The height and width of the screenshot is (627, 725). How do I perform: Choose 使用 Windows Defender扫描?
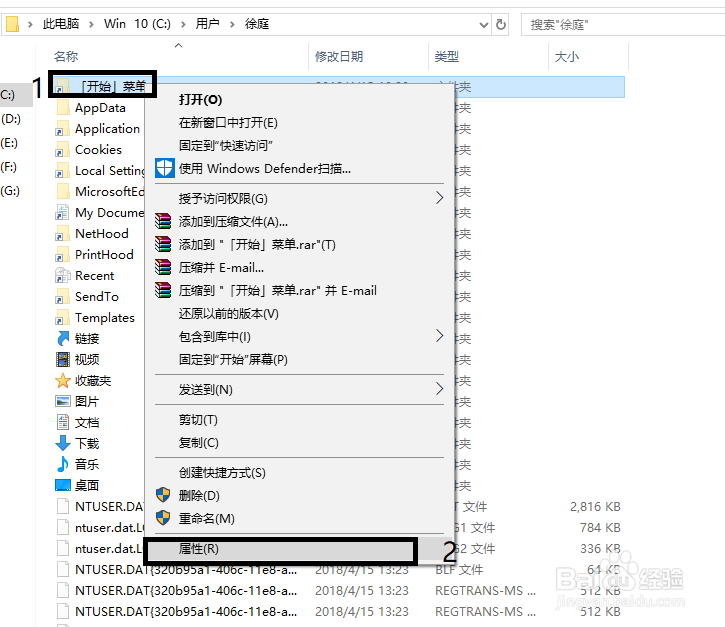pos(299,169)
